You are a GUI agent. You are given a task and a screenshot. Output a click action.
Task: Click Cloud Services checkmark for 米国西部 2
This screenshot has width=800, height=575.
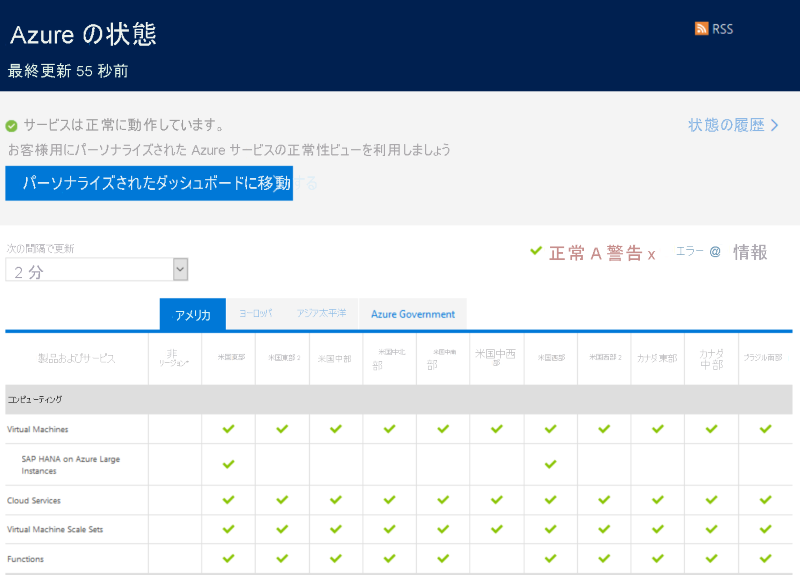click(604, 499)
